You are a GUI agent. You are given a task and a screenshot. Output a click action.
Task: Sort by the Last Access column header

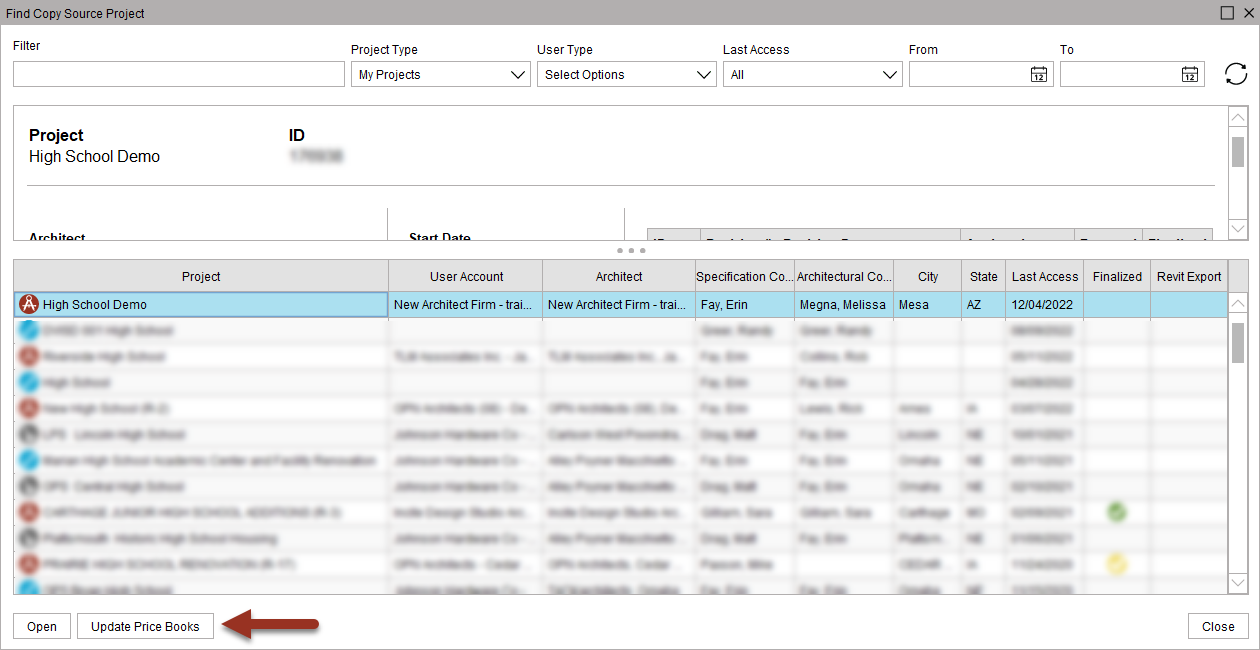pyautogui.click(x=1043, y=276)
